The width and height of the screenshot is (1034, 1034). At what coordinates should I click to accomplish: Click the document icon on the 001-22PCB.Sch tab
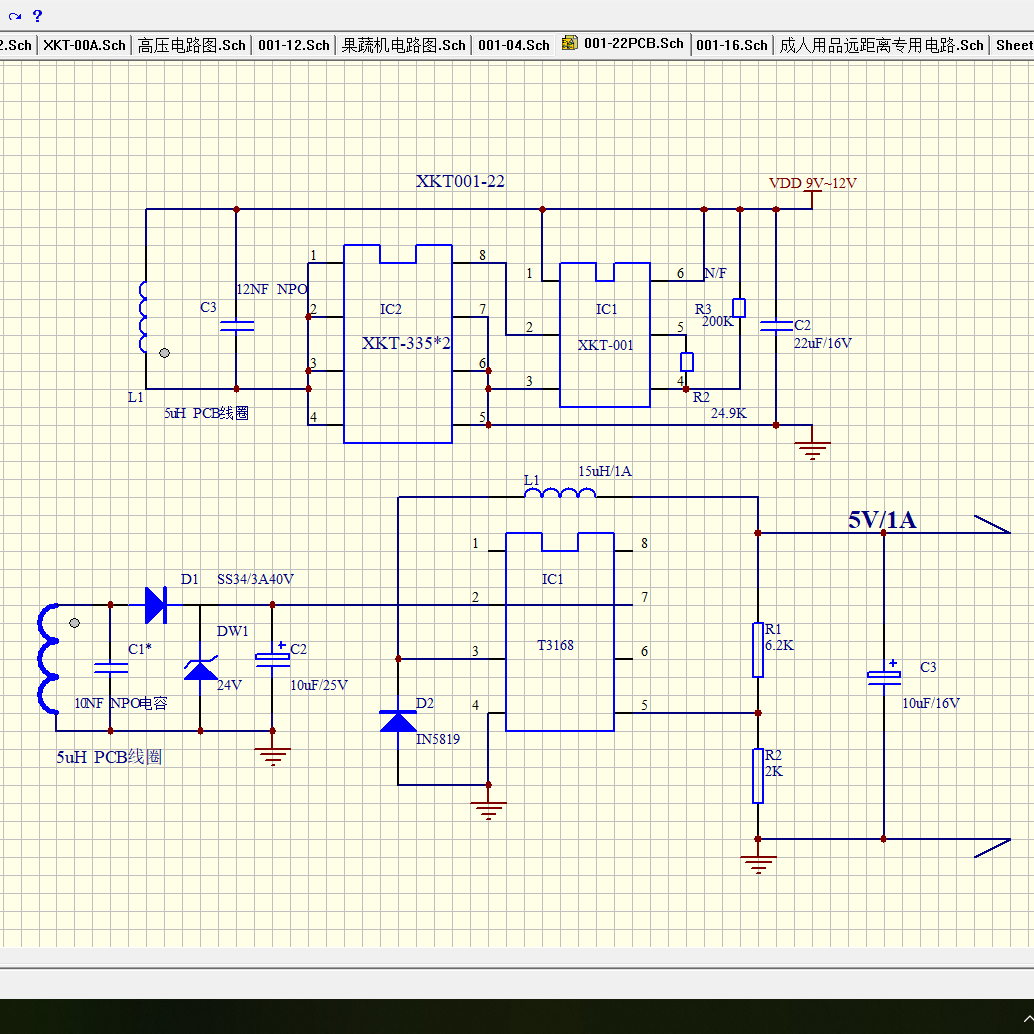(569, 44)
